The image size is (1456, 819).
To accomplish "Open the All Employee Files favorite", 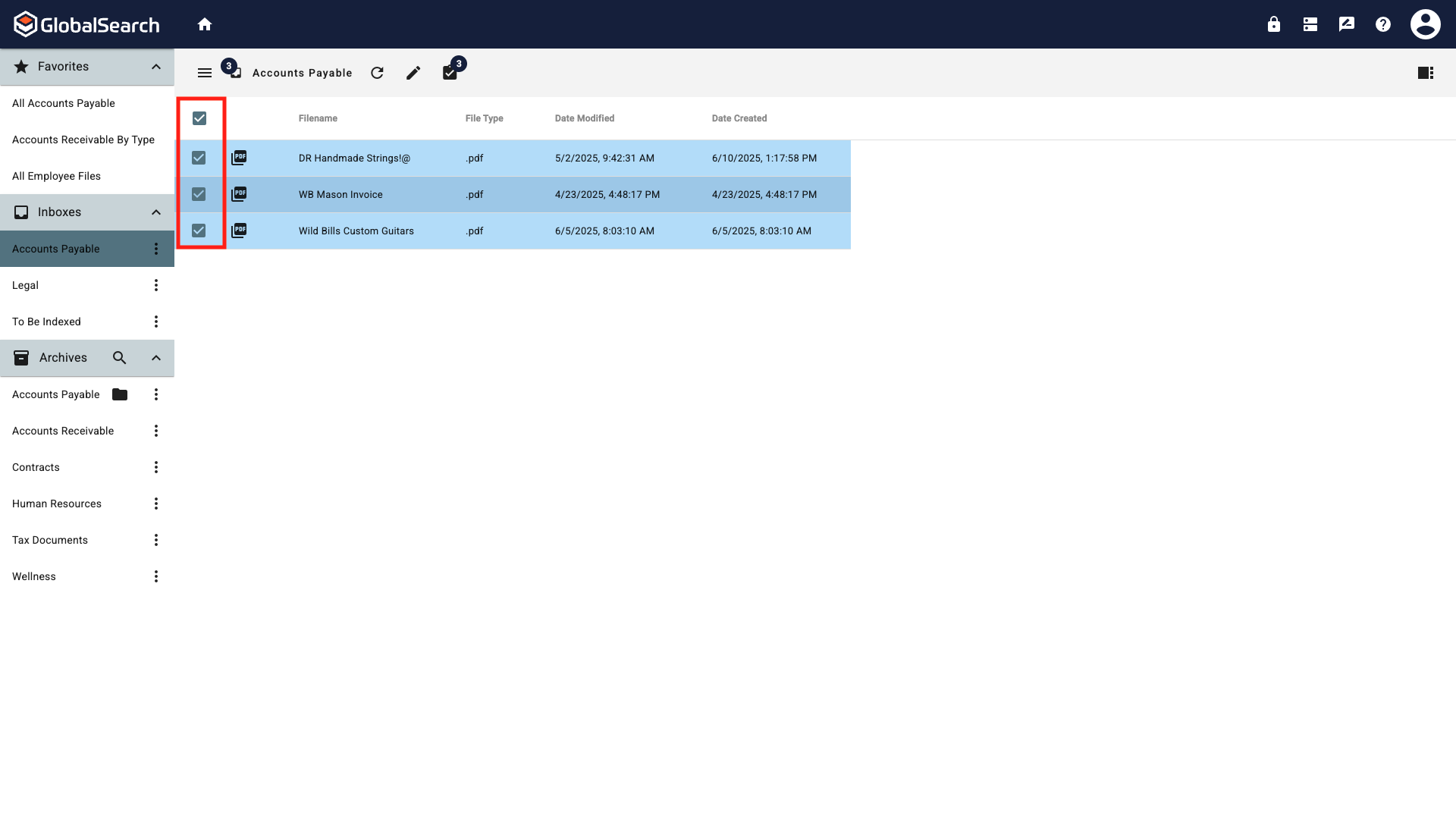I will 56,176.
